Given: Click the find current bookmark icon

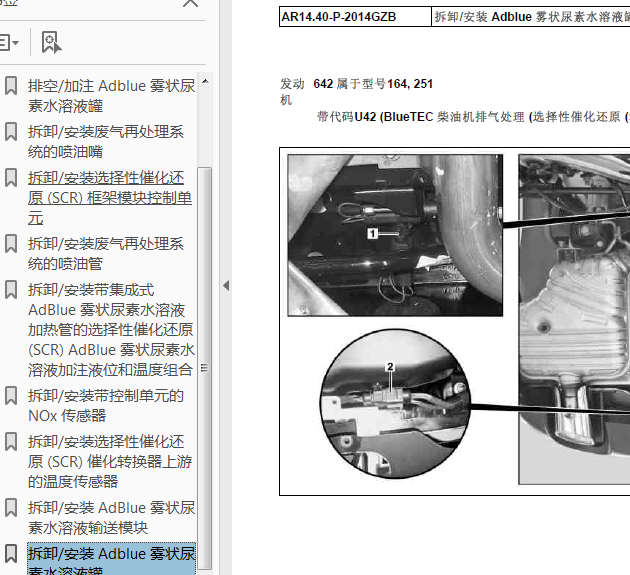Looking at the screenshot, I should (51, 42).
